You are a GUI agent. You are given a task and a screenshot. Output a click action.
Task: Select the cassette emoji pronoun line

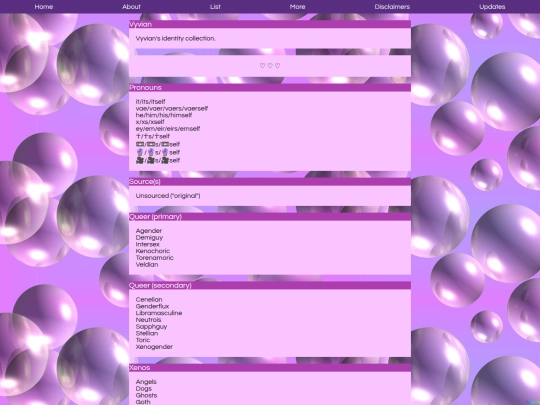[158, 144]
